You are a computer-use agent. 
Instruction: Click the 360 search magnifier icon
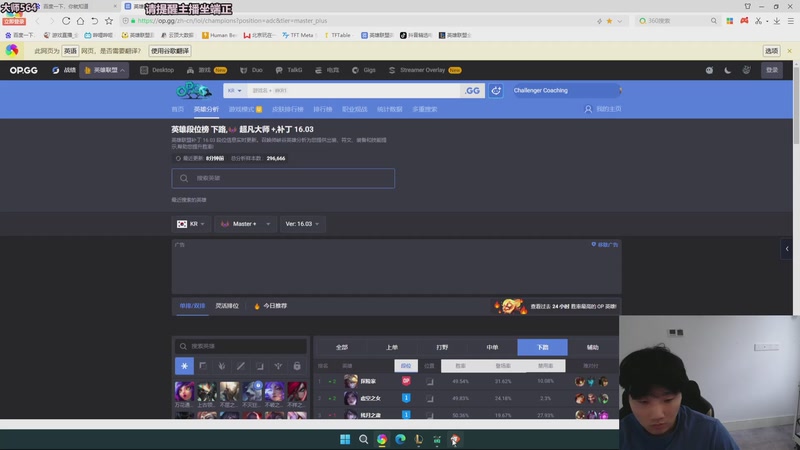[713, 21]
